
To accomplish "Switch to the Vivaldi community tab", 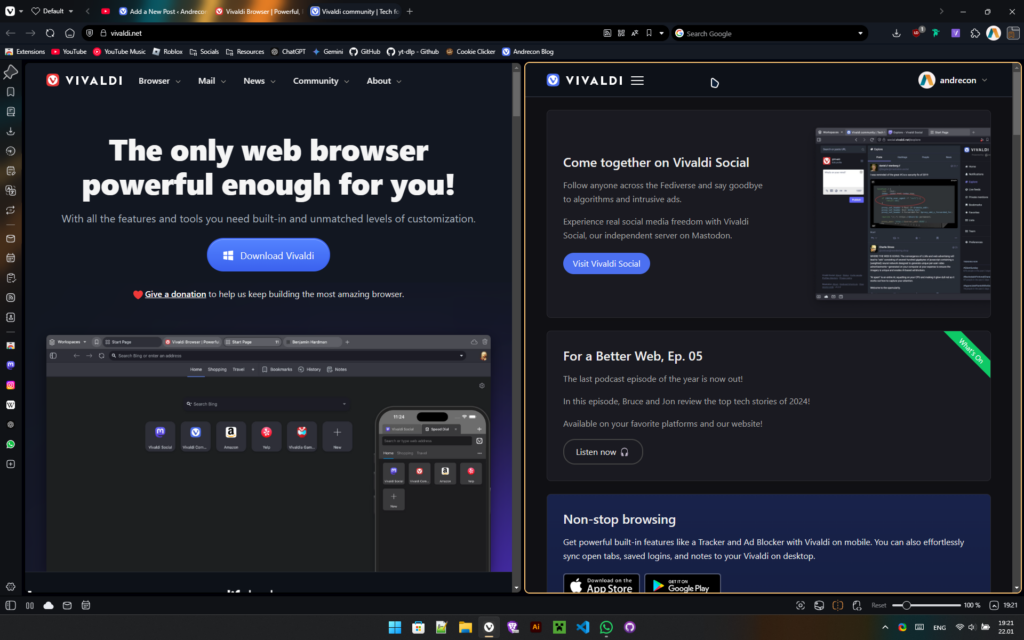I will tap(353, 11).
